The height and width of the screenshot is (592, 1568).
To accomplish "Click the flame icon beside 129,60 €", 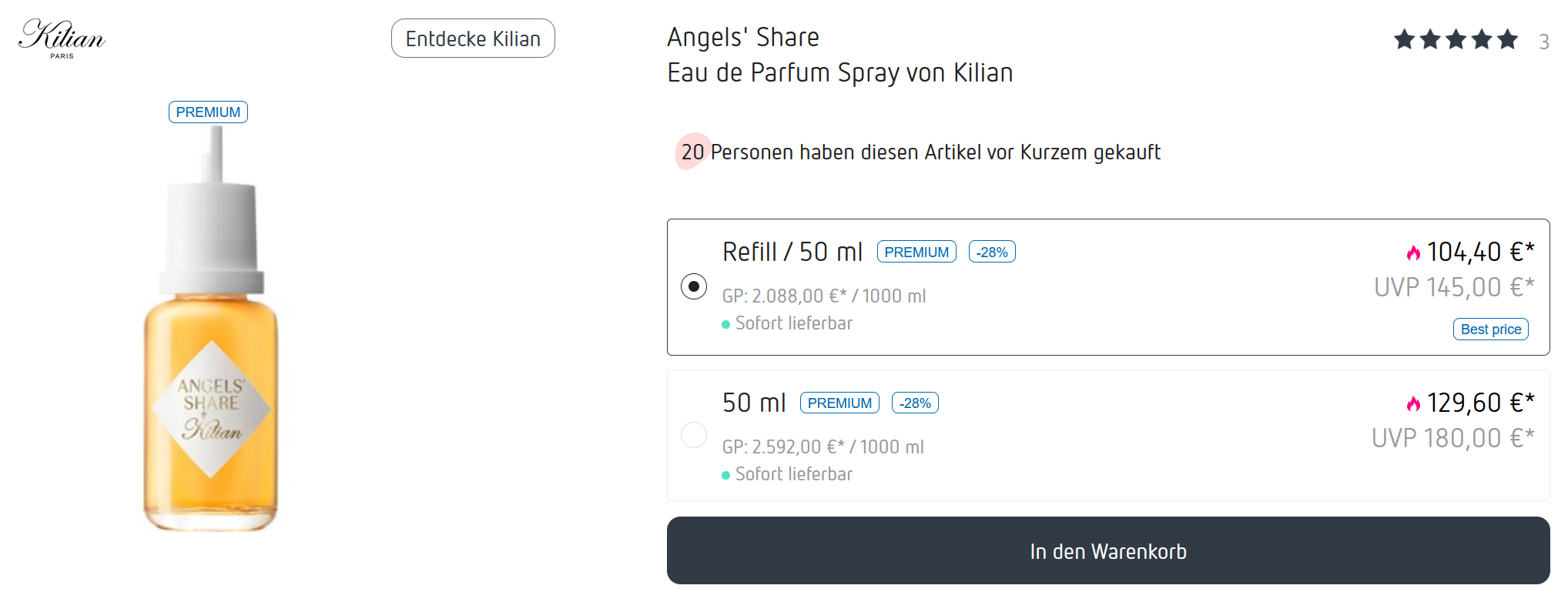I will (1413, 403).
